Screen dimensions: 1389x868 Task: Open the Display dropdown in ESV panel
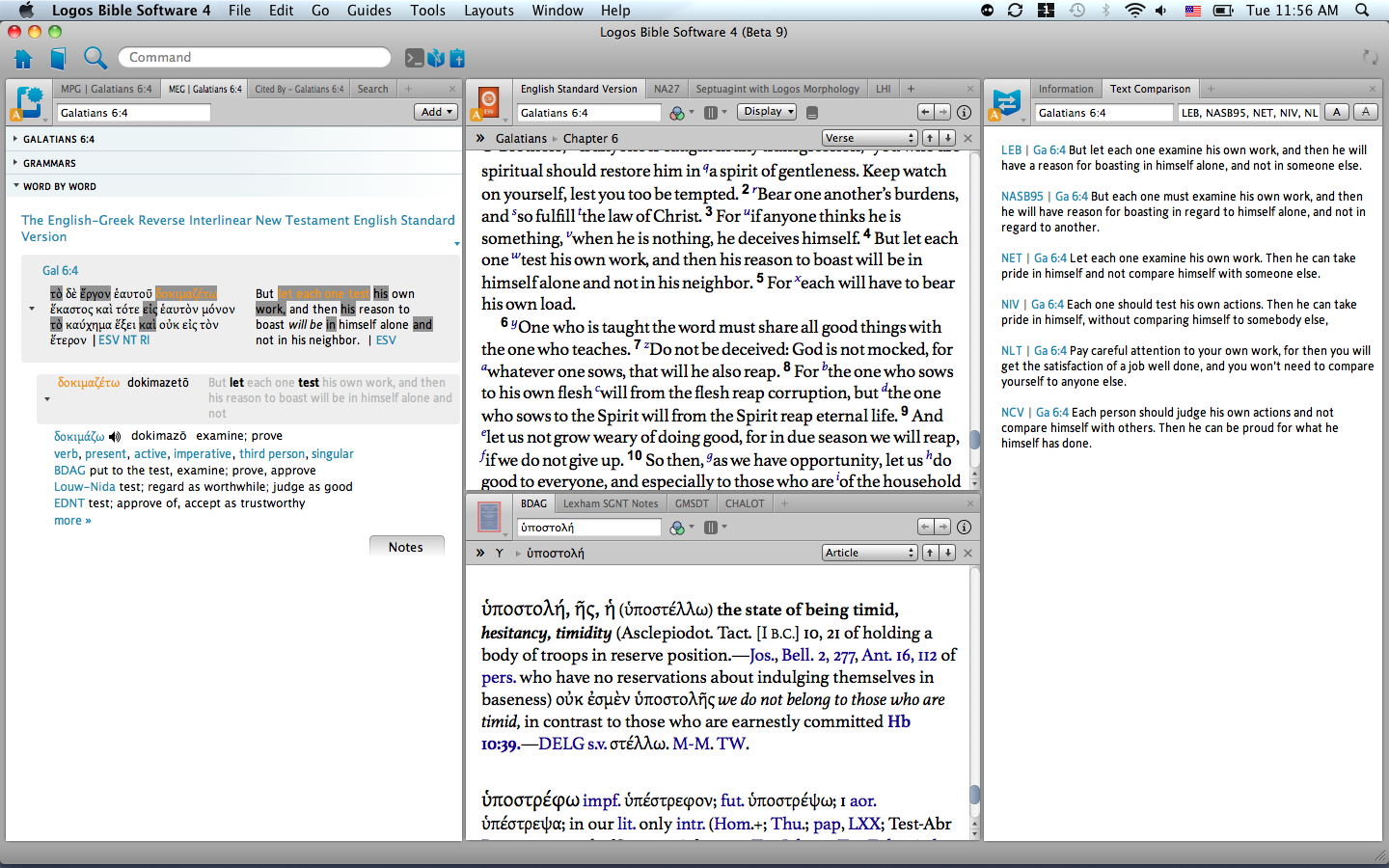768,112
